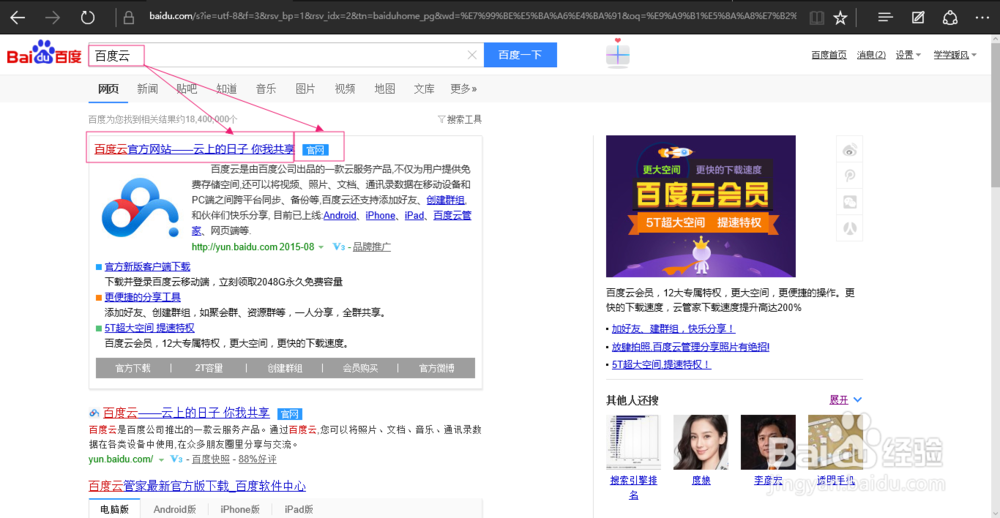Open the Edge share icon
This screenshot has width=1000, height=518.
pos(950,17)
